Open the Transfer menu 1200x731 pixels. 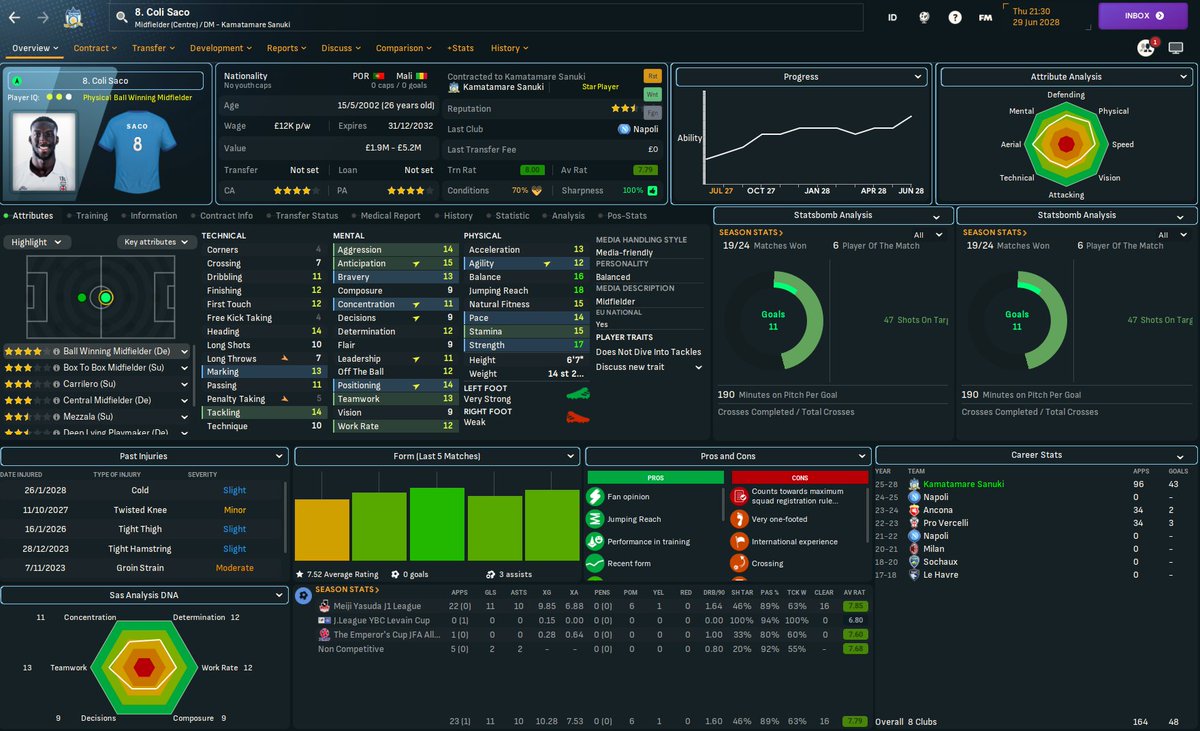click(x=153, y=48)
